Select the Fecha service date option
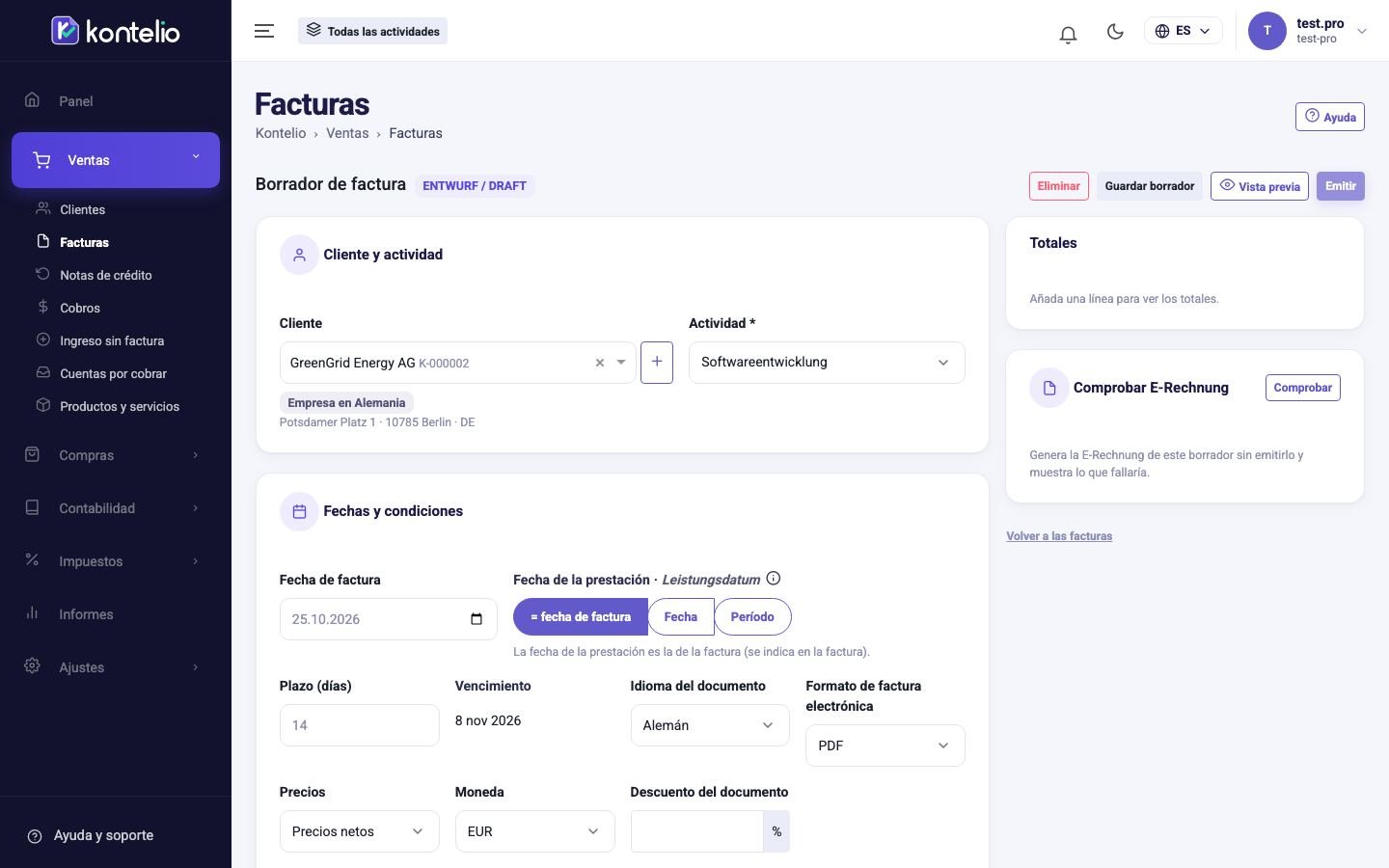This screenshot has height=868, width=1389. click(681, 617)
